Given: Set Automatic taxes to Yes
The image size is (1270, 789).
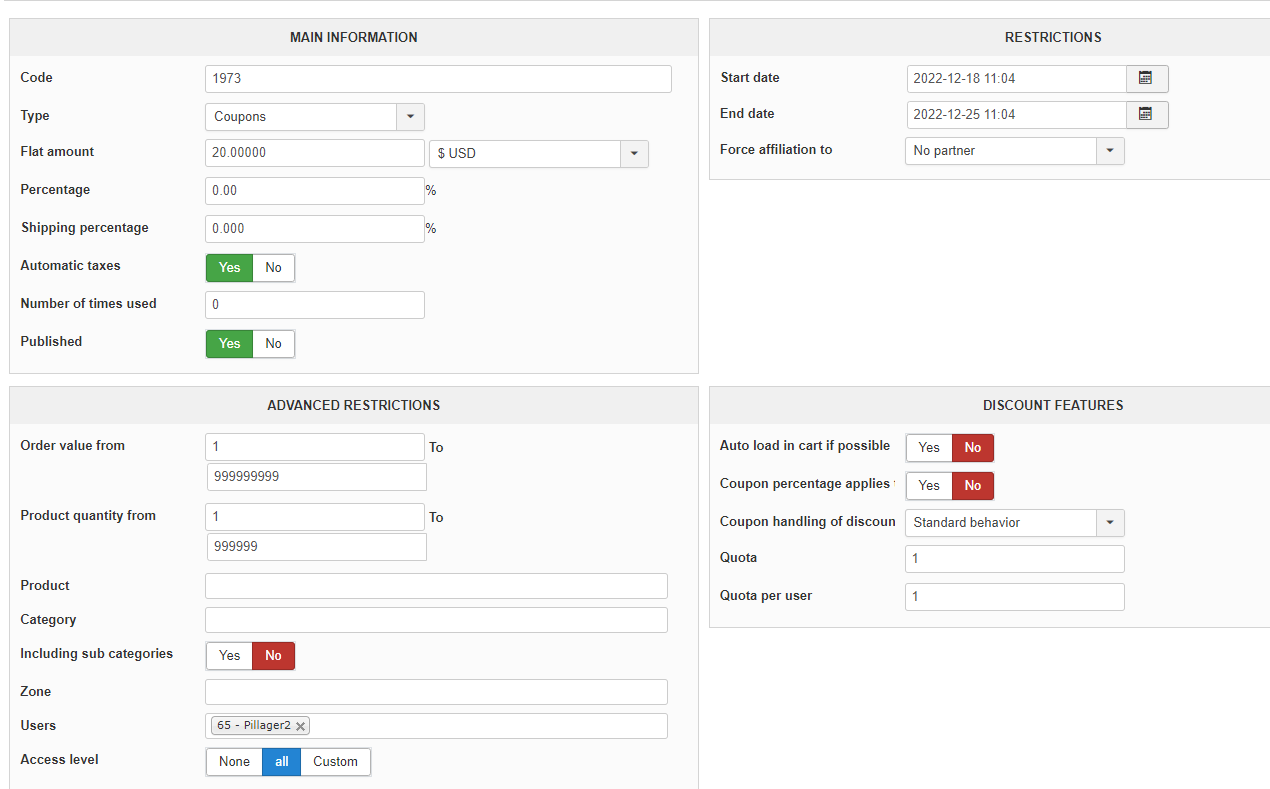Looking at the screenshot, I should pyautogui.click(x=230, y=268).
